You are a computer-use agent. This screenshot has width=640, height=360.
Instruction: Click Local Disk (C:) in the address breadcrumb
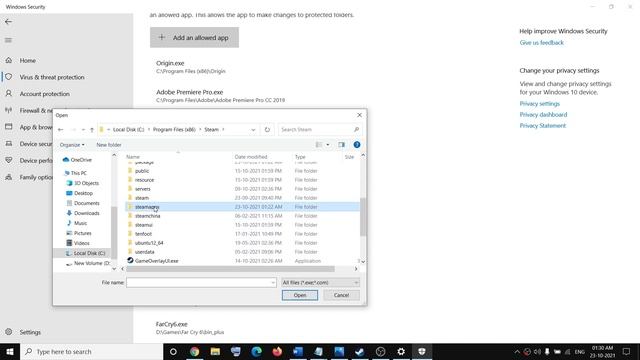pos(128,129)
